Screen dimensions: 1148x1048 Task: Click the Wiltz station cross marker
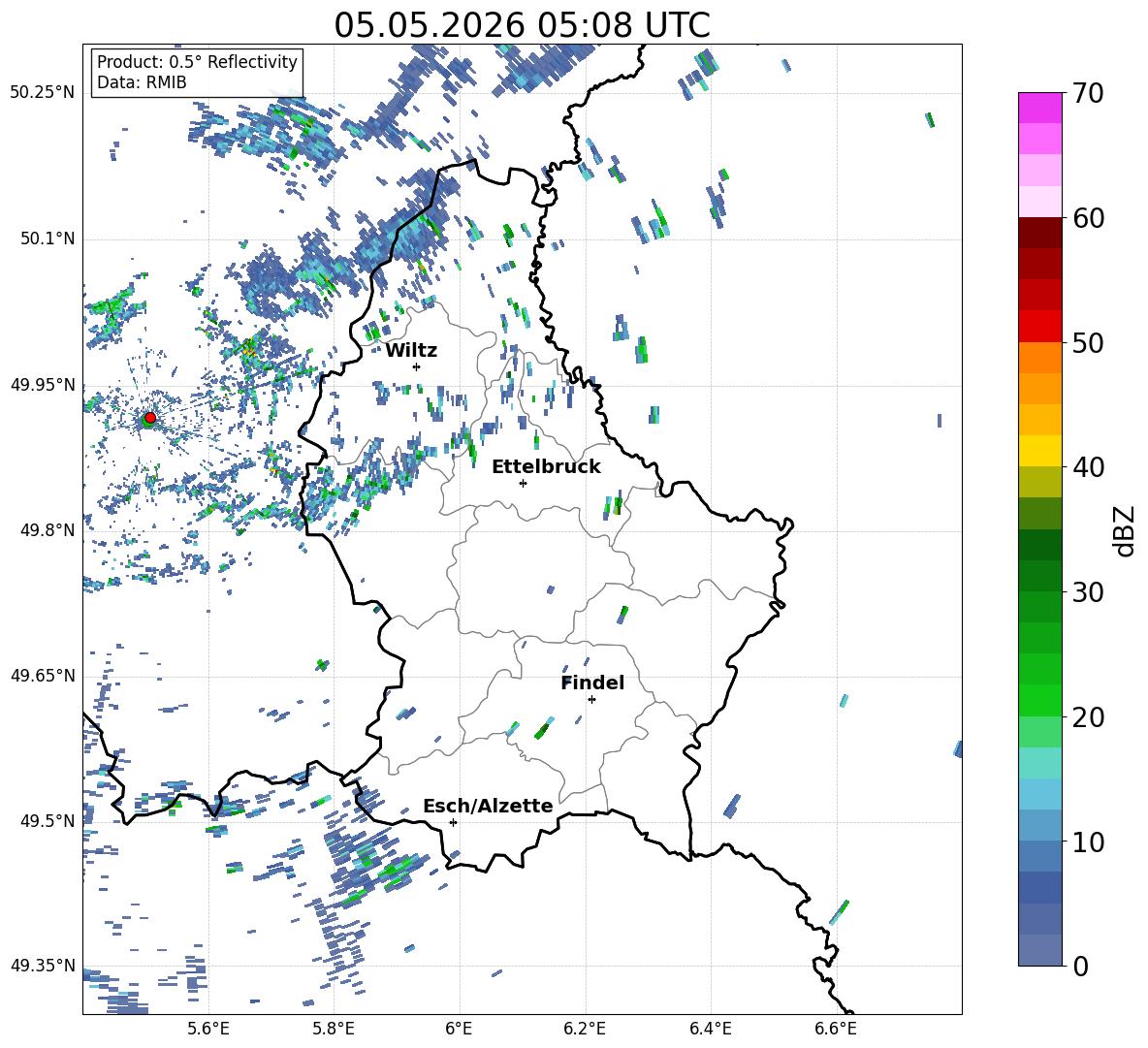(417, 366)
